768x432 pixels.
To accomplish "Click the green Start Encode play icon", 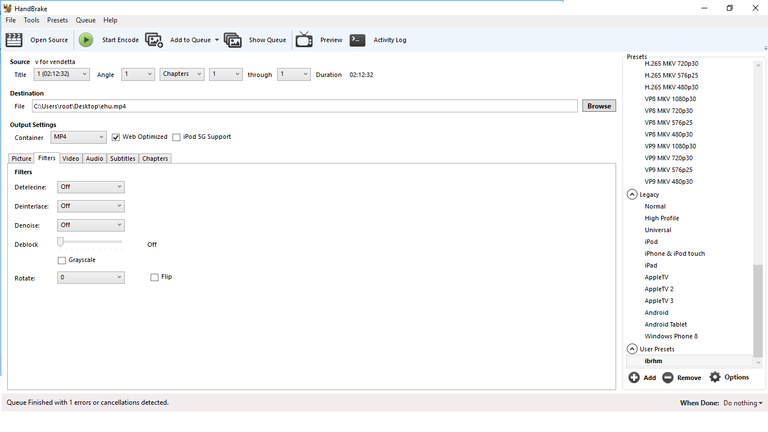I will [x=86, y=40].
